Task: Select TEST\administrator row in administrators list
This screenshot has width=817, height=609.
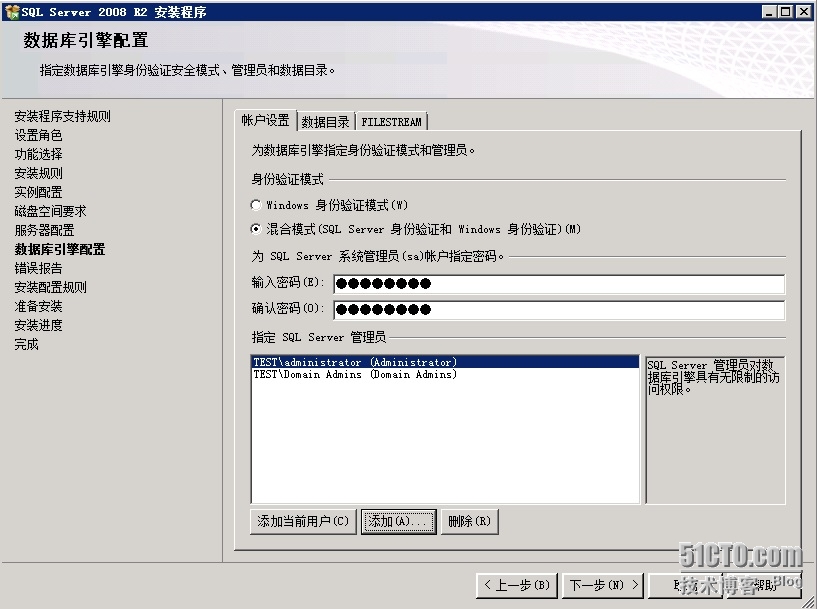Action: pos(445,362)
